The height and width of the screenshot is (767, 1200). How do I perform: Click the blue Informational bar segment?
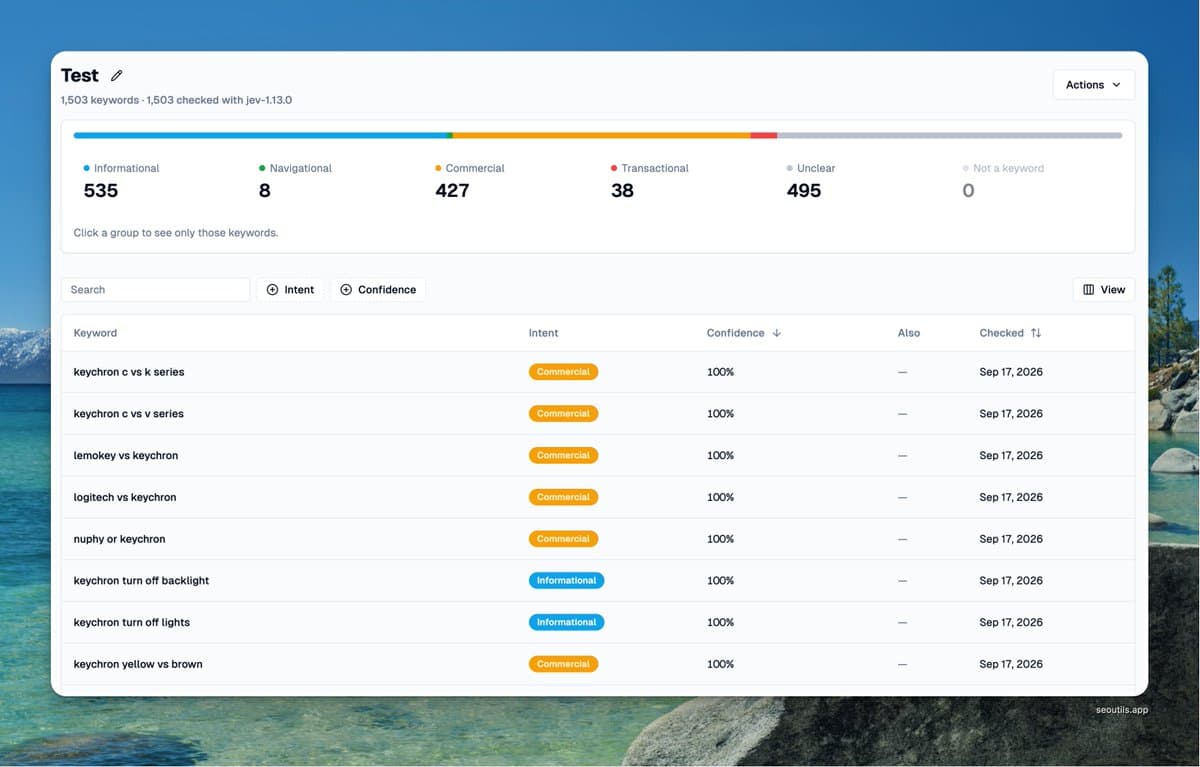click(x=261, y=135)
